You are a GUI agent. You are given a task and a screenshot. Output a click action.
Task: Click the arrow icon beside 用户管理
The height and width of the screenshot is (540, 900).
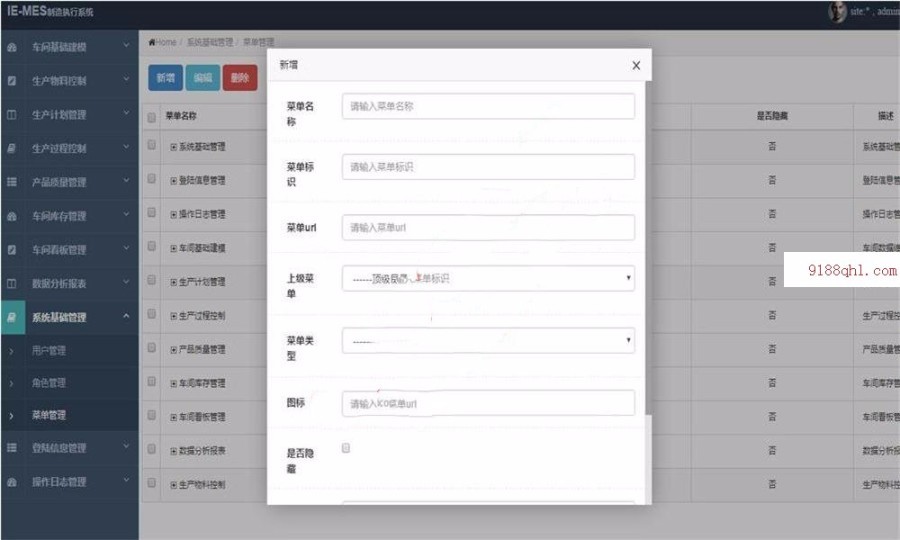pos(11,351)
